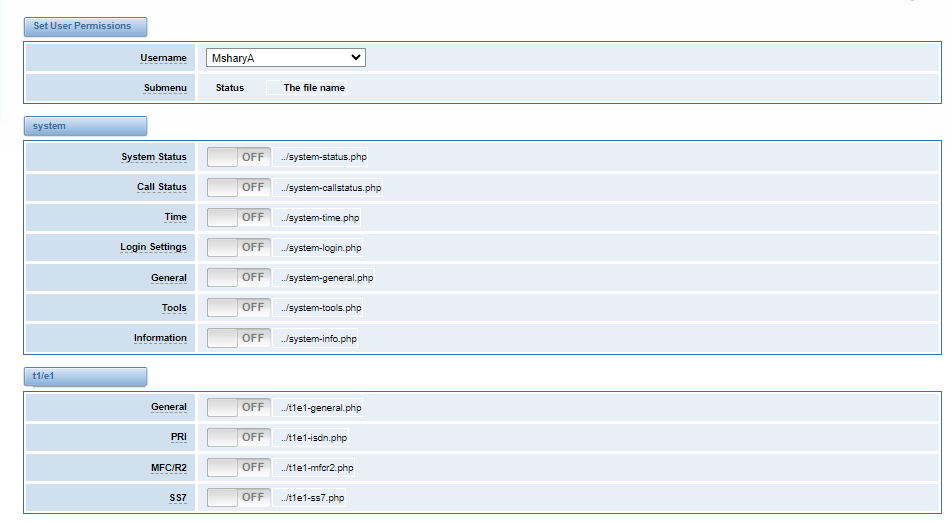Click the Submenu label
The width and height of the screenshot is (952, 524).
[x=165, y=87]
